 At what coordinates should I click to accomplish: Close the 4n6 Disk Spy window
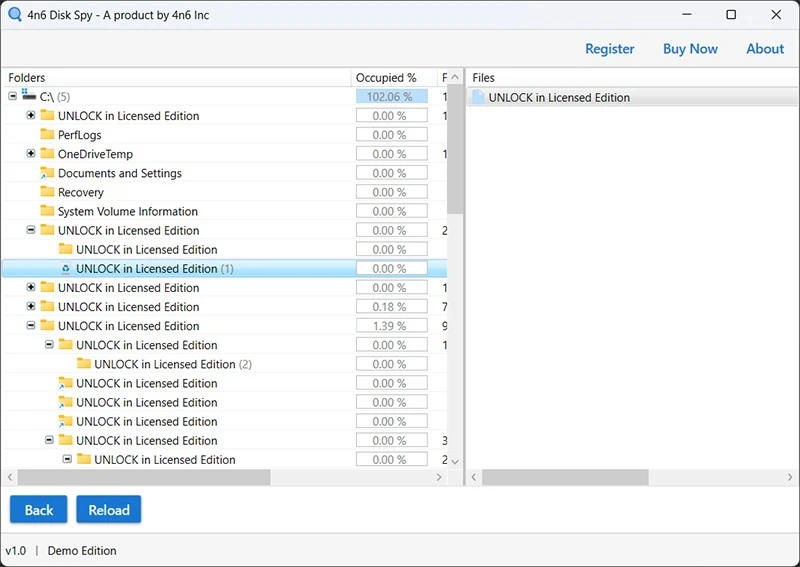click(776, 14)
